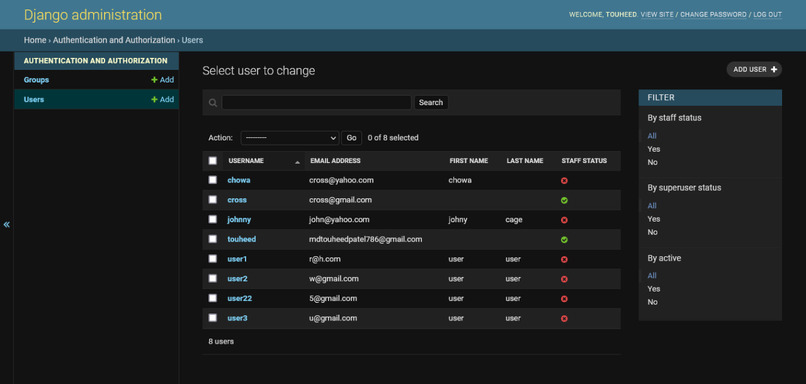
Task: Click the red staff status icon for user22
Action: [x=564, y=299]
